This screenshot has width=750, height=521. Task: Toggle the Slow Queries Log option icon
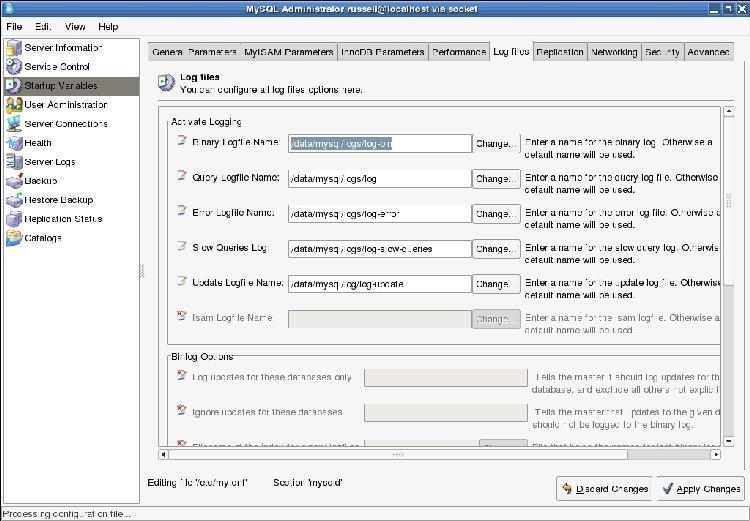point(182,246)
